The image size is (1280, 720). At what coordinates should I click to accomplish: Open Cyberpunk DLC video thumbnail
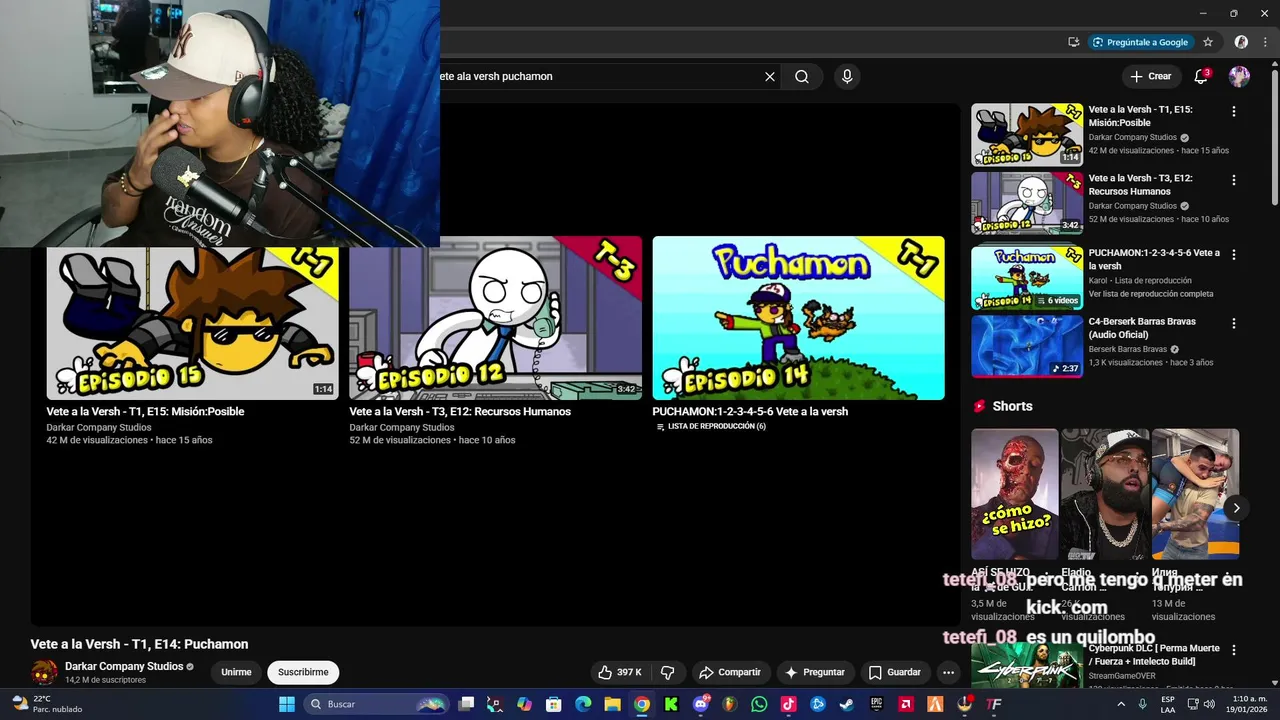point(1027,665)
